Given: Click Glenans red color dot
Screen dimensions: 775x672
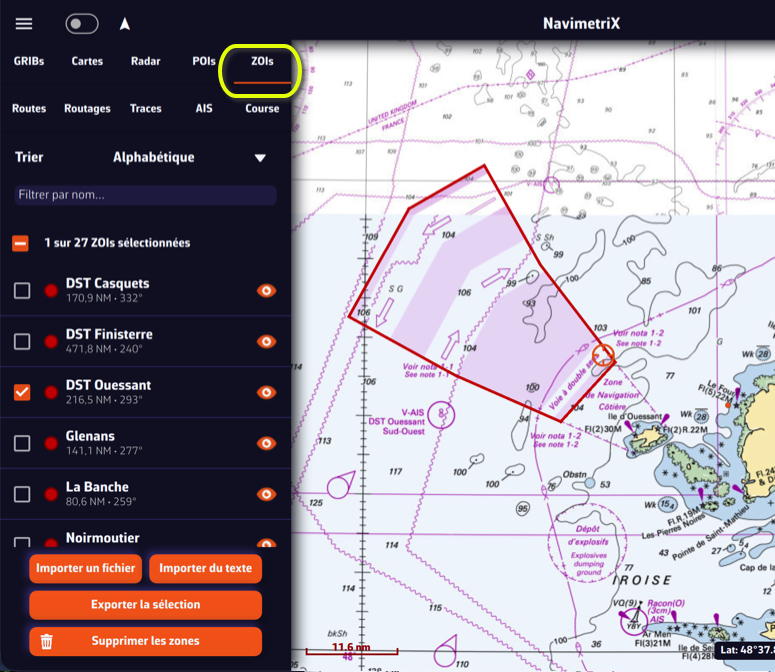Looking at the screenshot, I should [51, 443].
